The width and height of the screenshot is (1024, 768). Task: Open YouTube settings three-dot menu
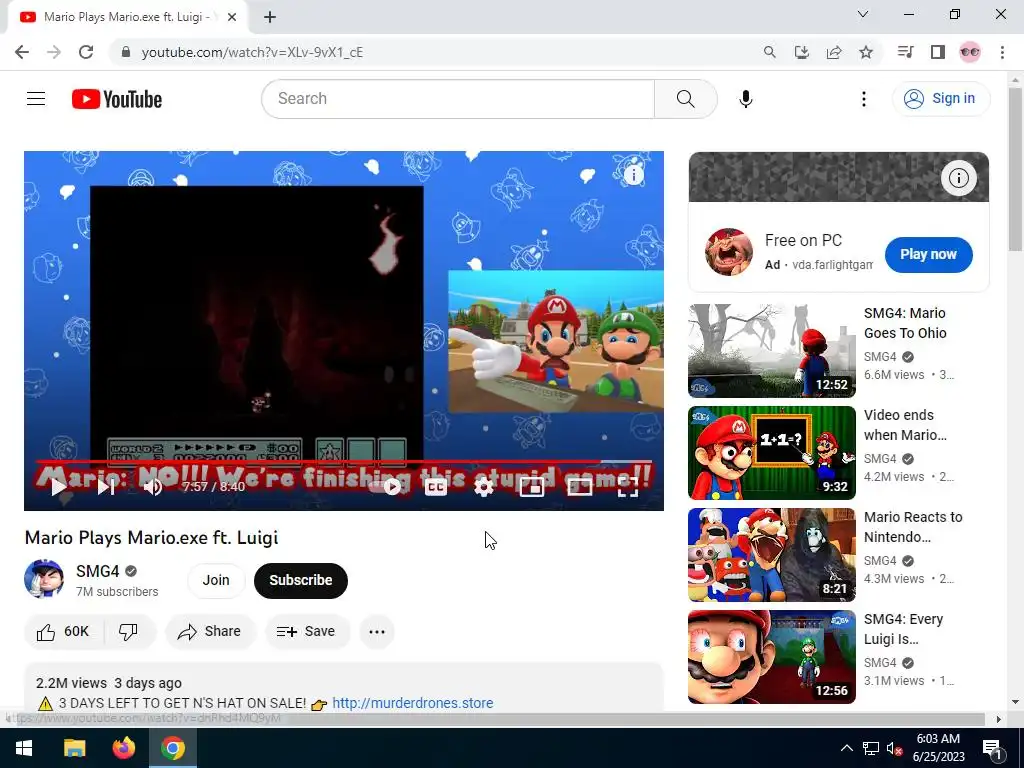point(864,99)
